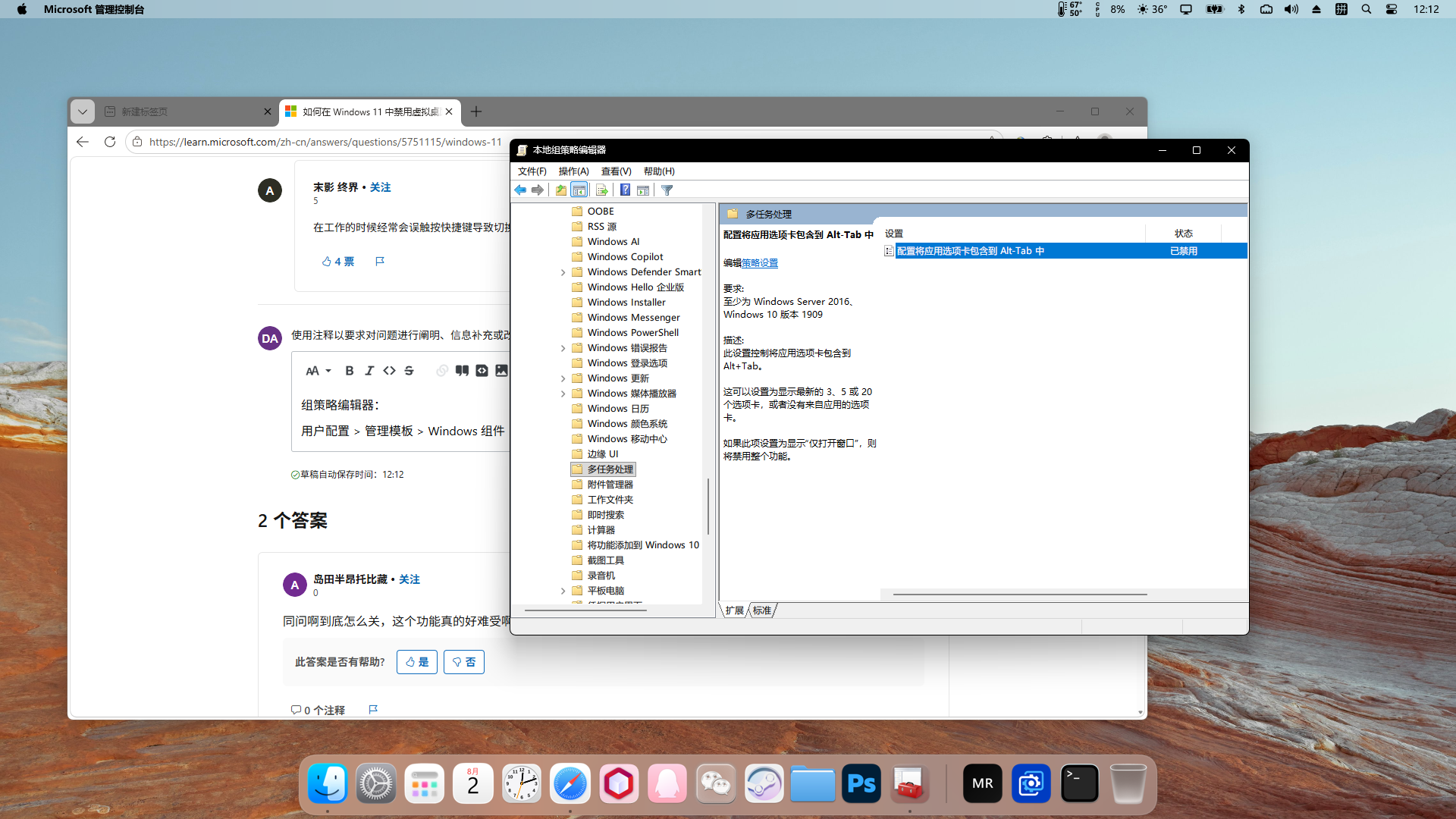The image size is (1456, 819).
Task: Open a new browser tab with plus button
Action: (x=476, y=111)
